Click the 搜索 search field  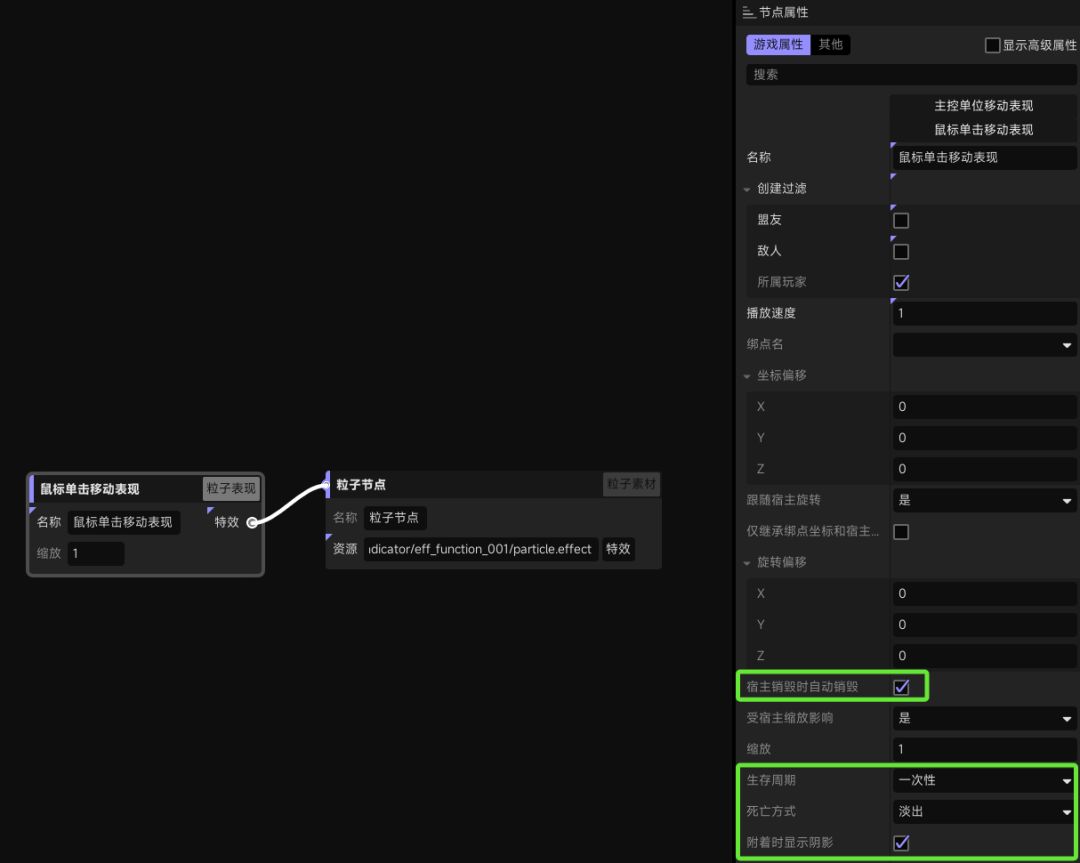pyautogui.click(x=911, y=74)
